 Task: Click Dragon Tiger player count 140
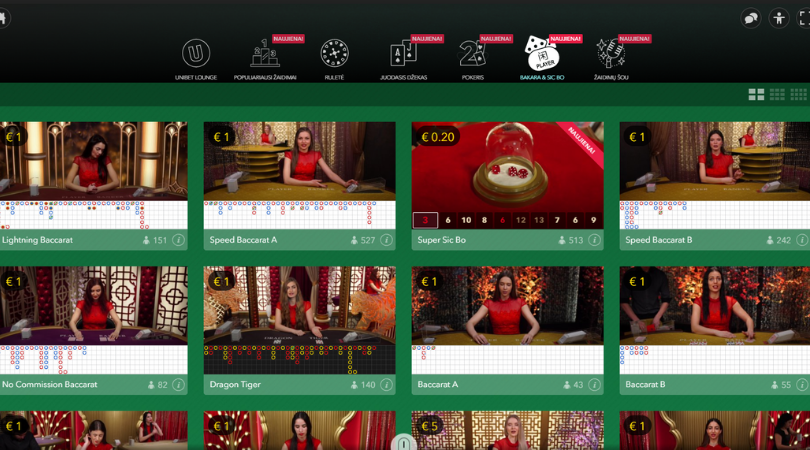[x=363, y=385]
